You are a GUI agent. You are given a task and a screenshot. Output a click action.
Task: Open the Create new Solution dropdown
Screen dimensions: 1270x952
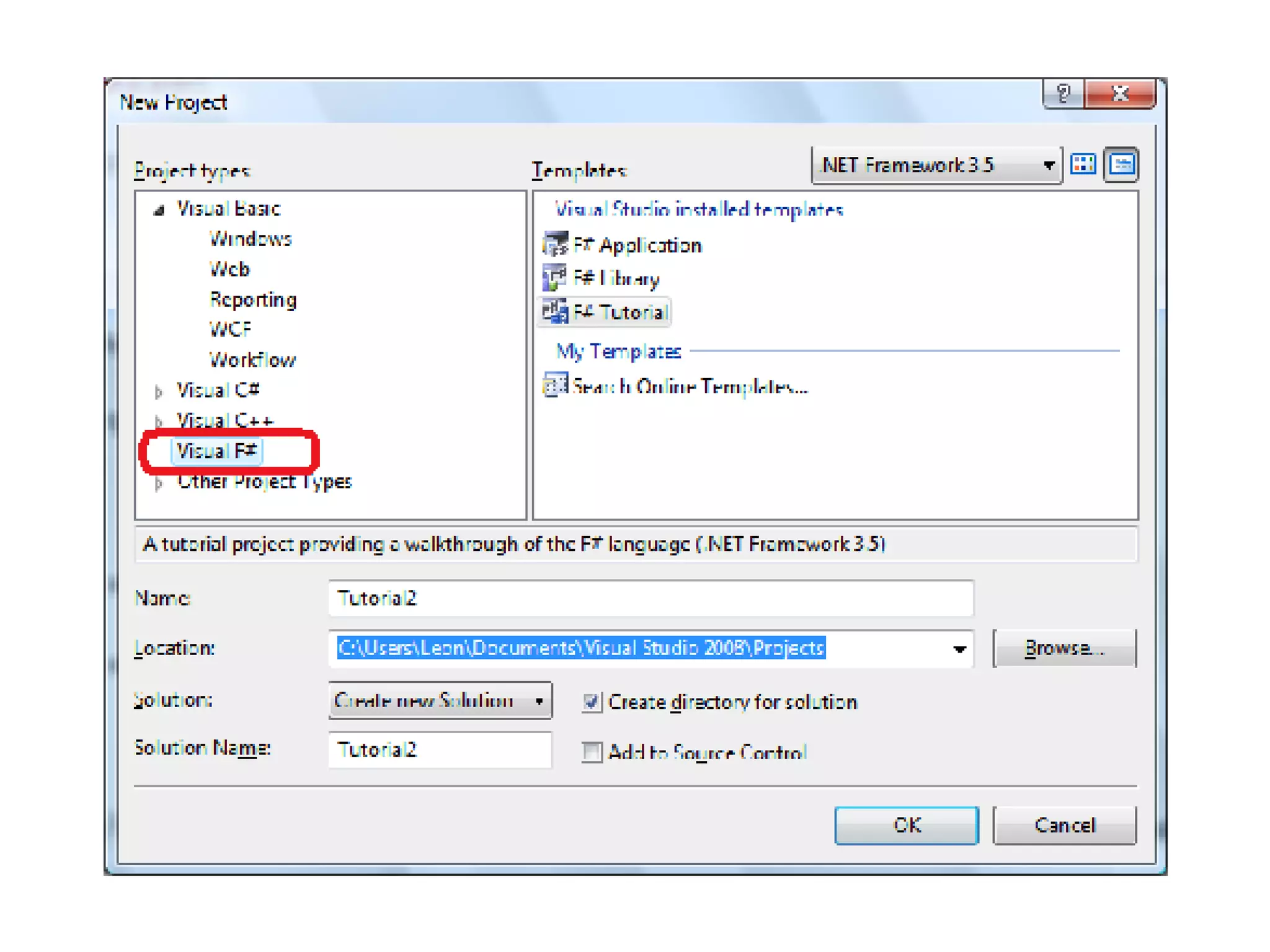(440, 701)
